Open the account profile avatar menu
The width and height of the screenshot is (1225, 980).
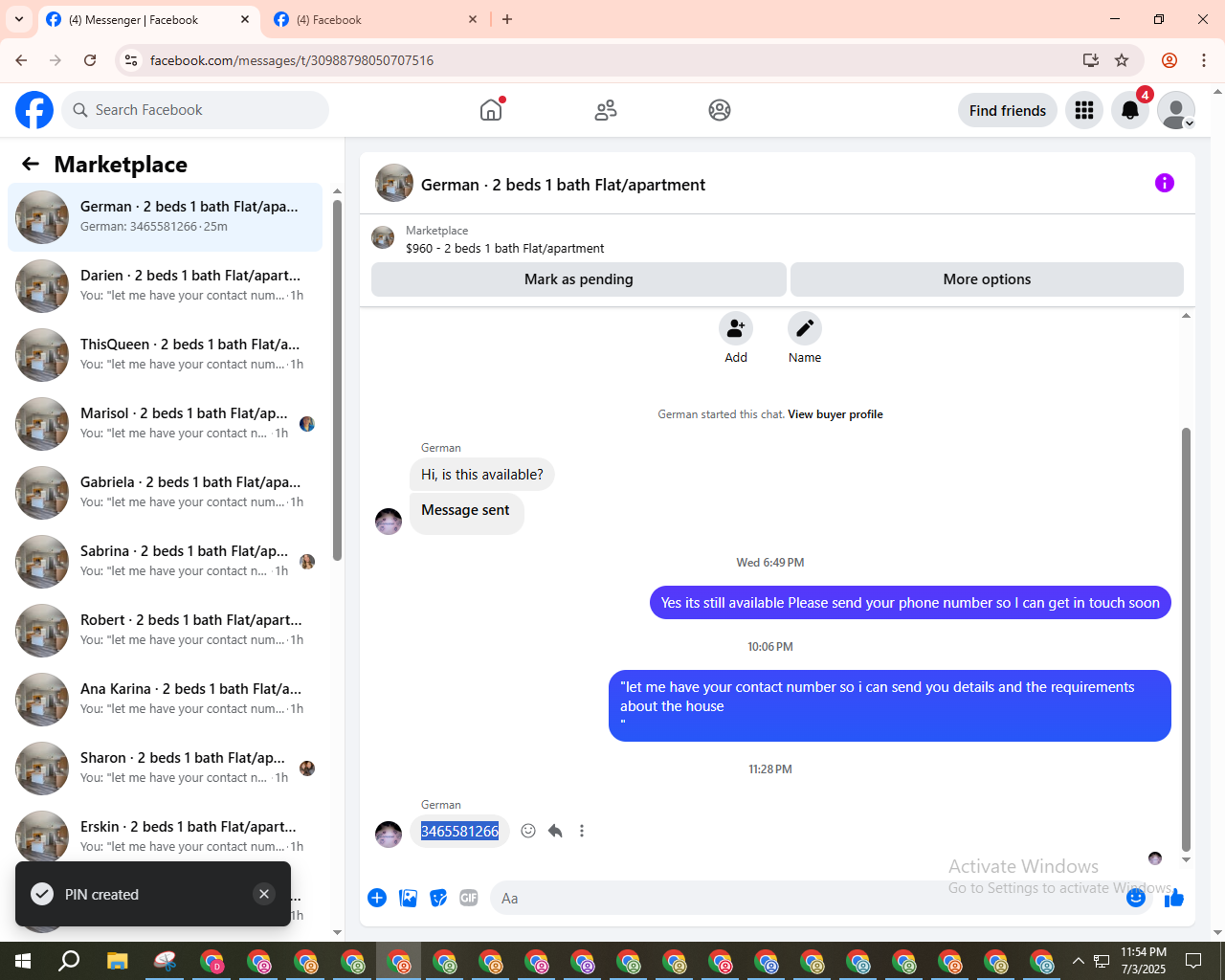click(1176, 110)
